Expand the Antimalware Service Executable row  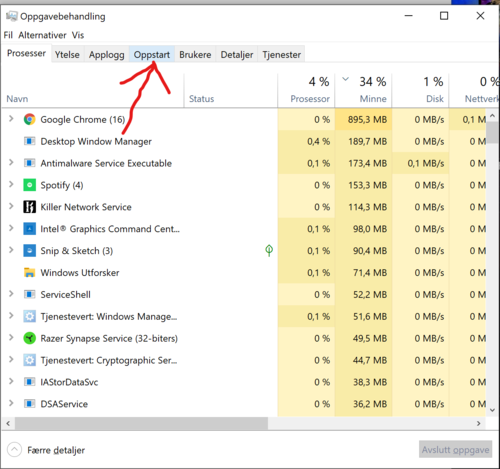click(x=11, y=163)
